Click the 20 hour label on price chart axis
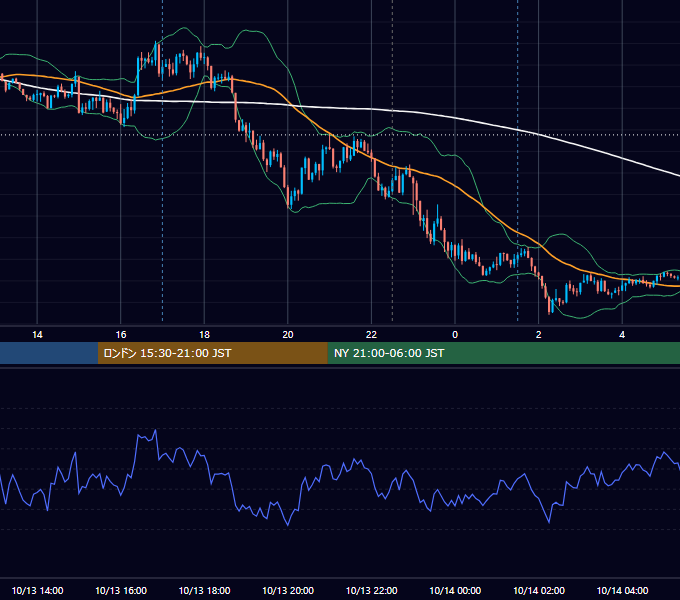The width and height of the screenshot is (680, 600). point(288,335)
